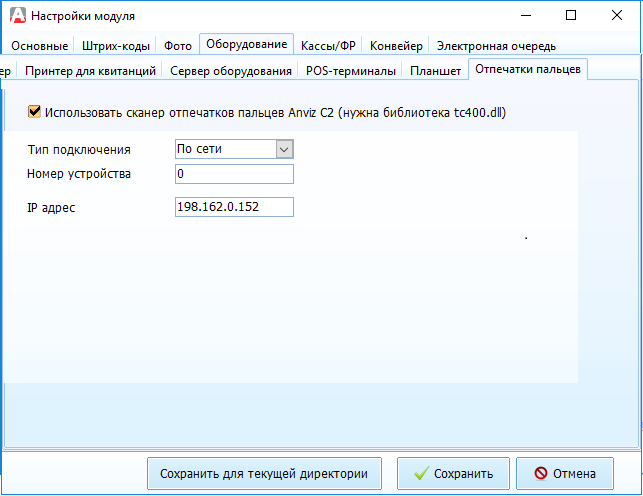Select the Планшет sub-tab

pyautogui.click(x=436, y=71)
